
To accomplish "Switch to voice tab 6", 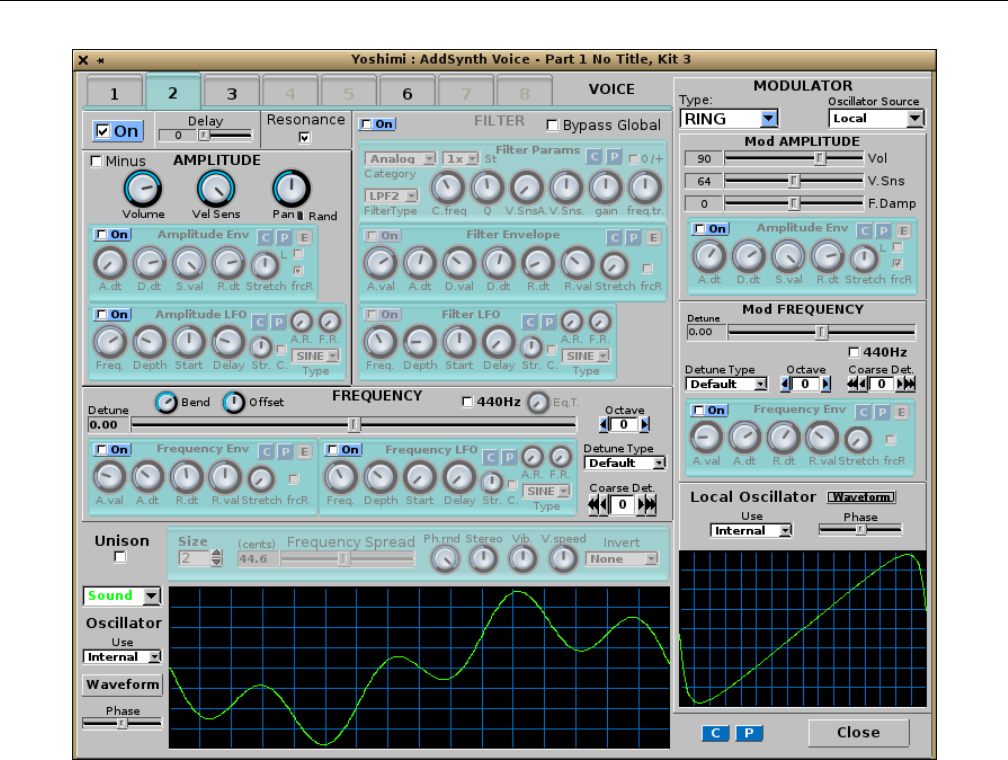I will 407,94.
